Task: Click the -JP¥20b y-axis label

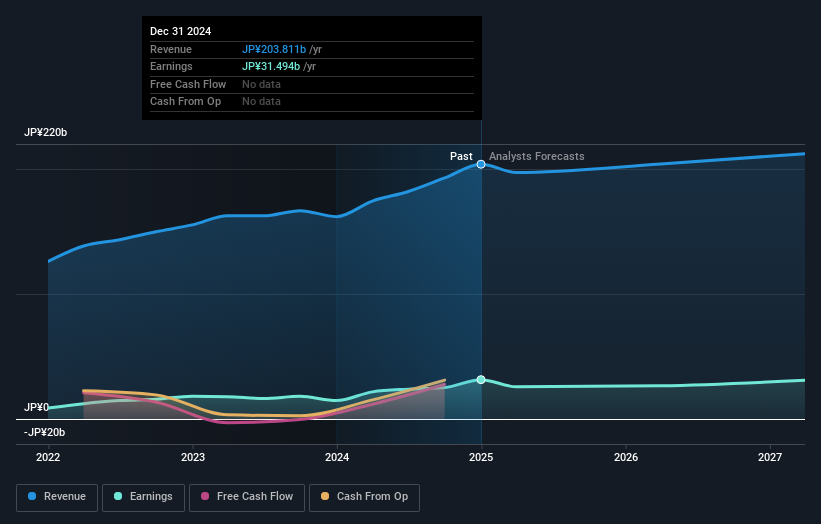Action: point(45,432)
